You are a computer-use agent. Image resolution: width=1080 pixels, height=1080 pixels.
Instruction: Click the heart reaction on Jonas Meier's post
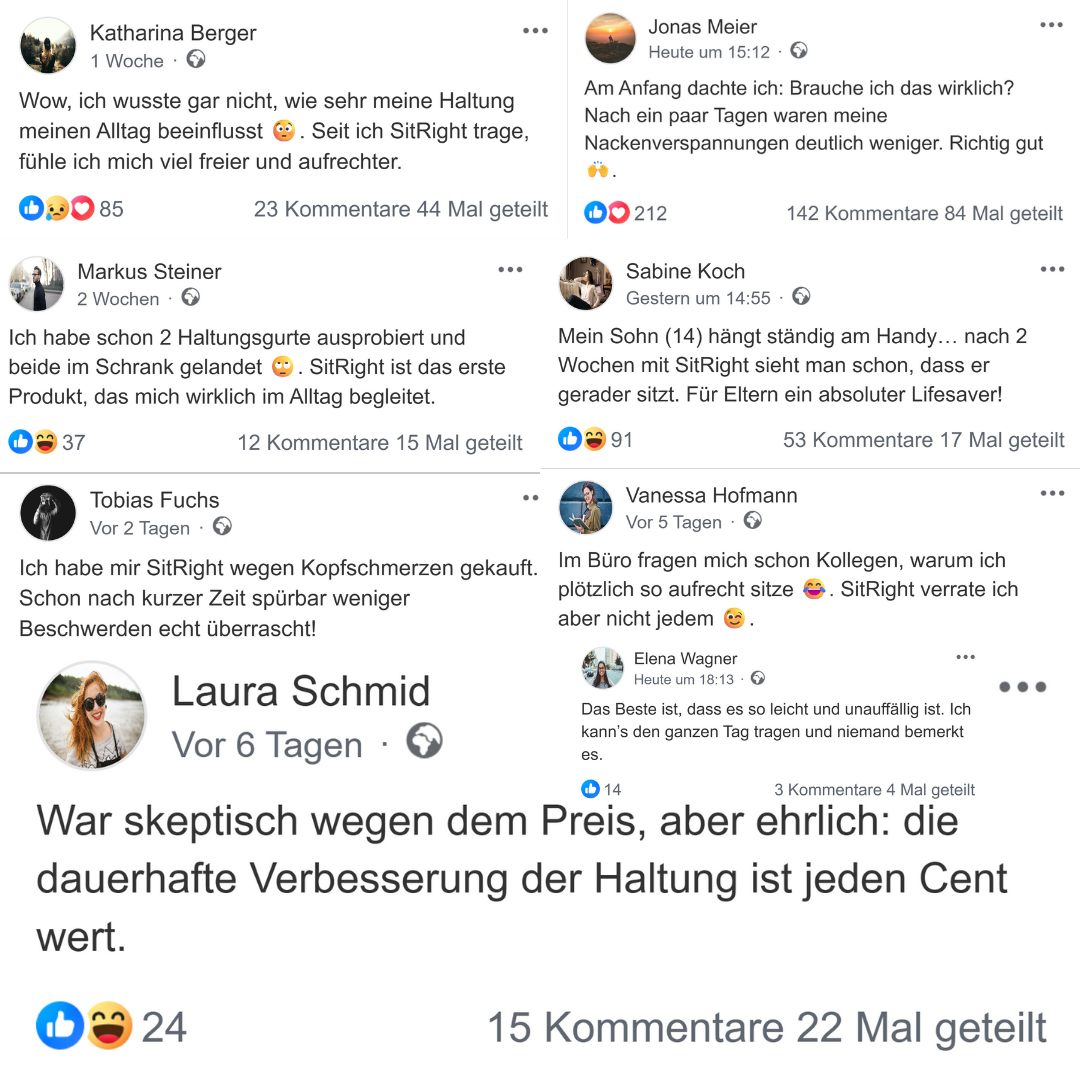(619, 212)
